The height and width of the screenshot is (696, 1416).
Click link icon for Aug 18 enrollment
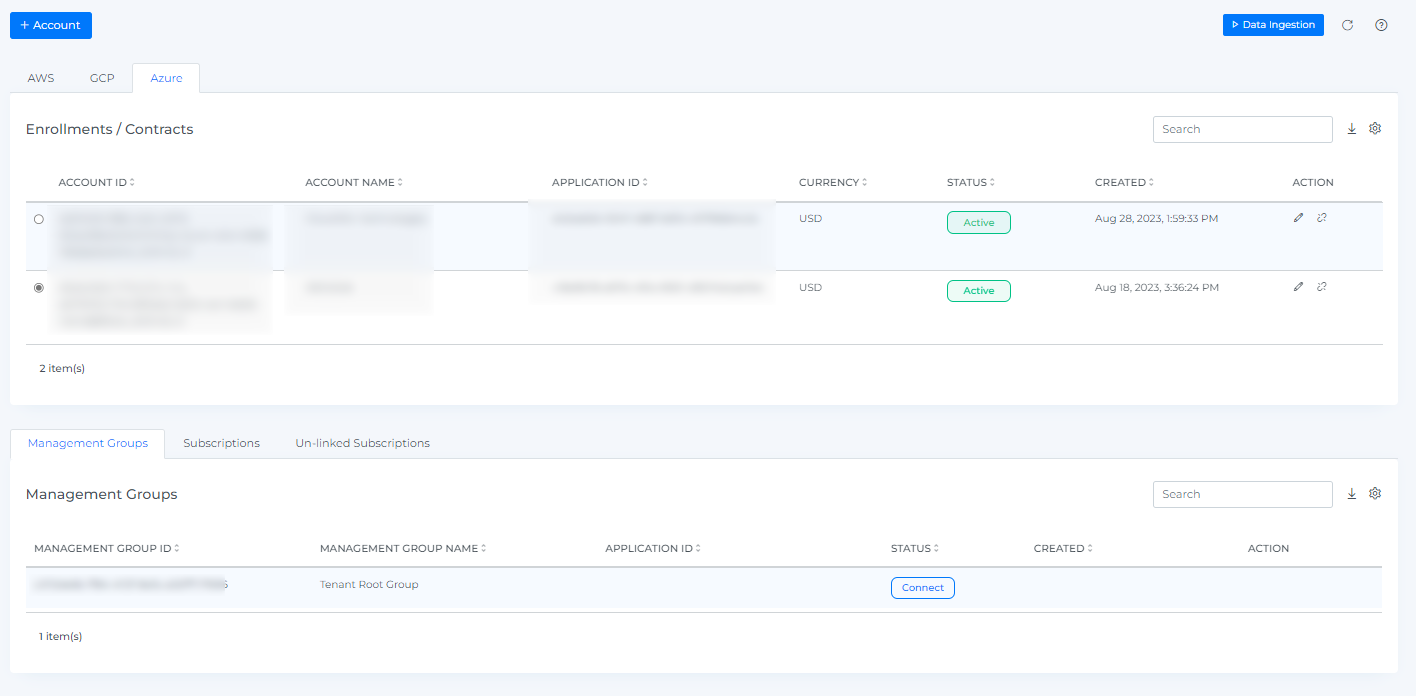1322,287
